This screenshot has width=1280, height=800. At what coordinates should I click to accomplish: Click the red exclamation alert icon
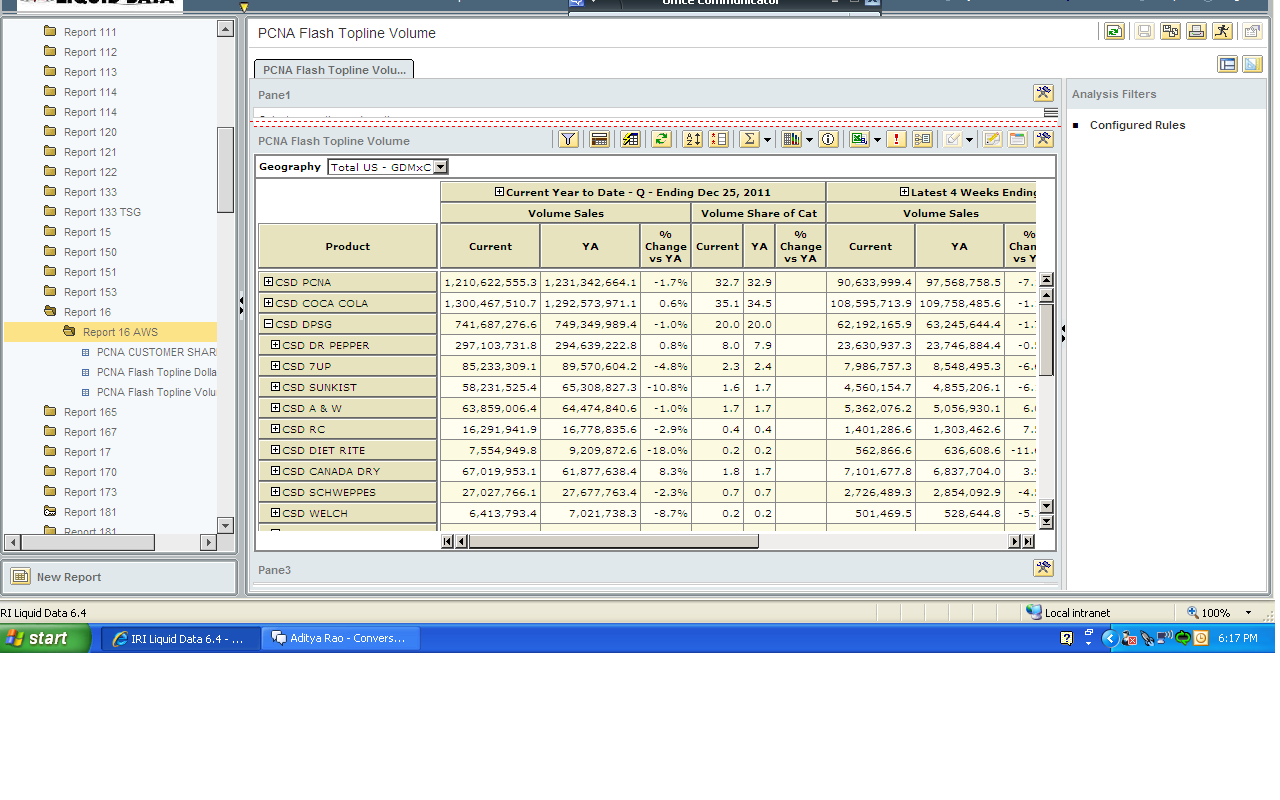896,139
